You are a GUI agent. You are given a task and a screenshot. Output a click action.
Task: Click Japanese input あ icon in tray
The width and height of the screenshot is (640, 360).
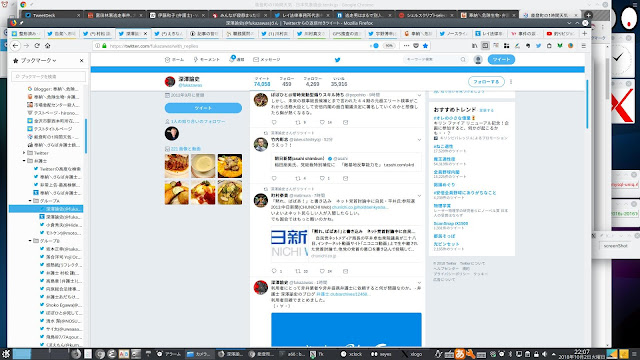tap(460, 354)
